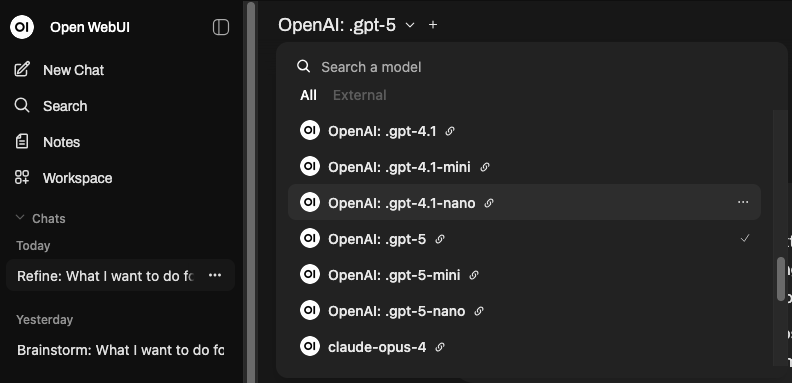Image resolution: width=792 pixels, height=383 pixels.
Task: Toggle the sidebar with panel icon
Action: pyautogui.click(x=221, y=27)
